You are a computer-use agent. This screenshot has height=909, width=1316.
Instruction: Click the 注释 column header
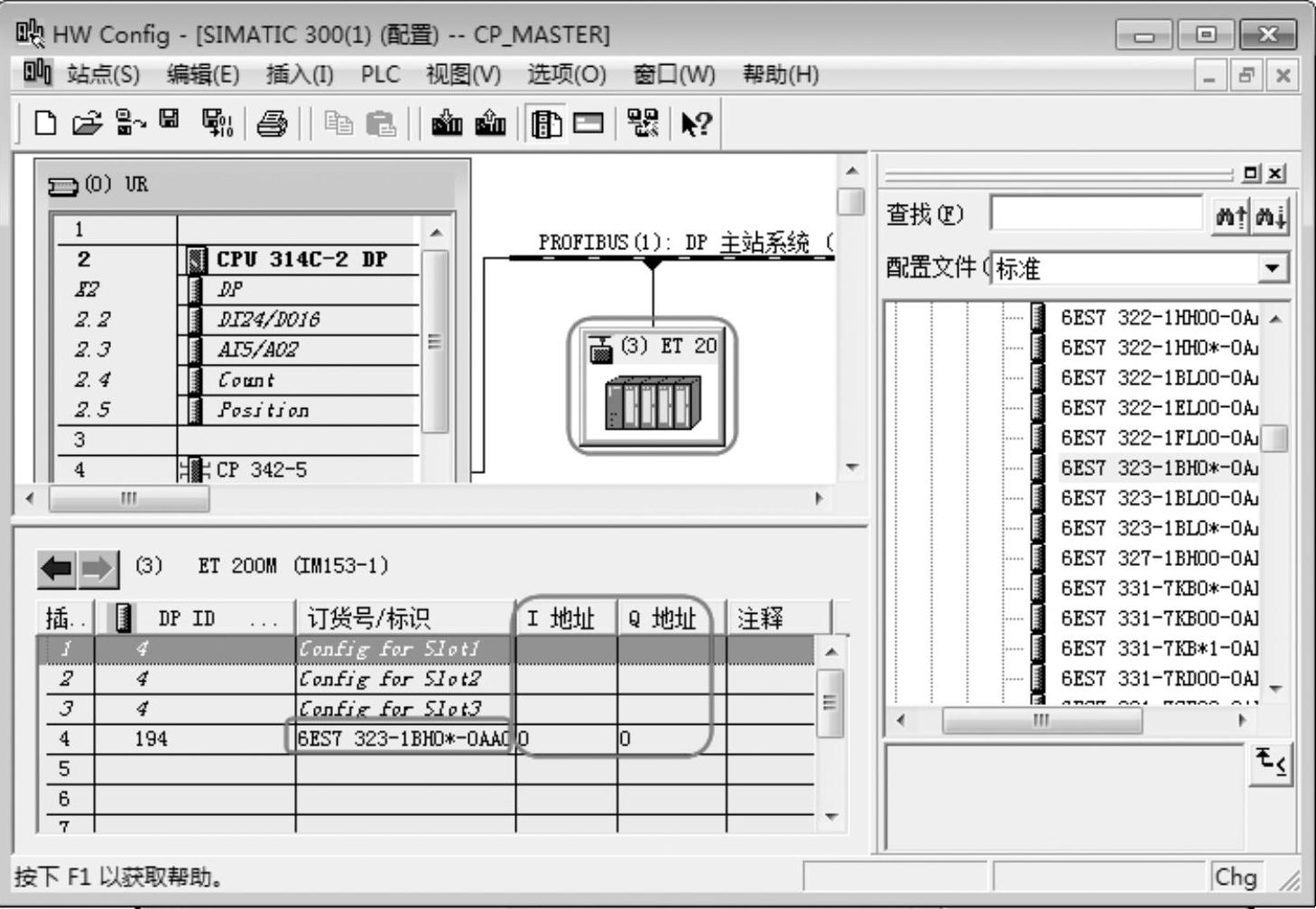(x=778, y=618)
